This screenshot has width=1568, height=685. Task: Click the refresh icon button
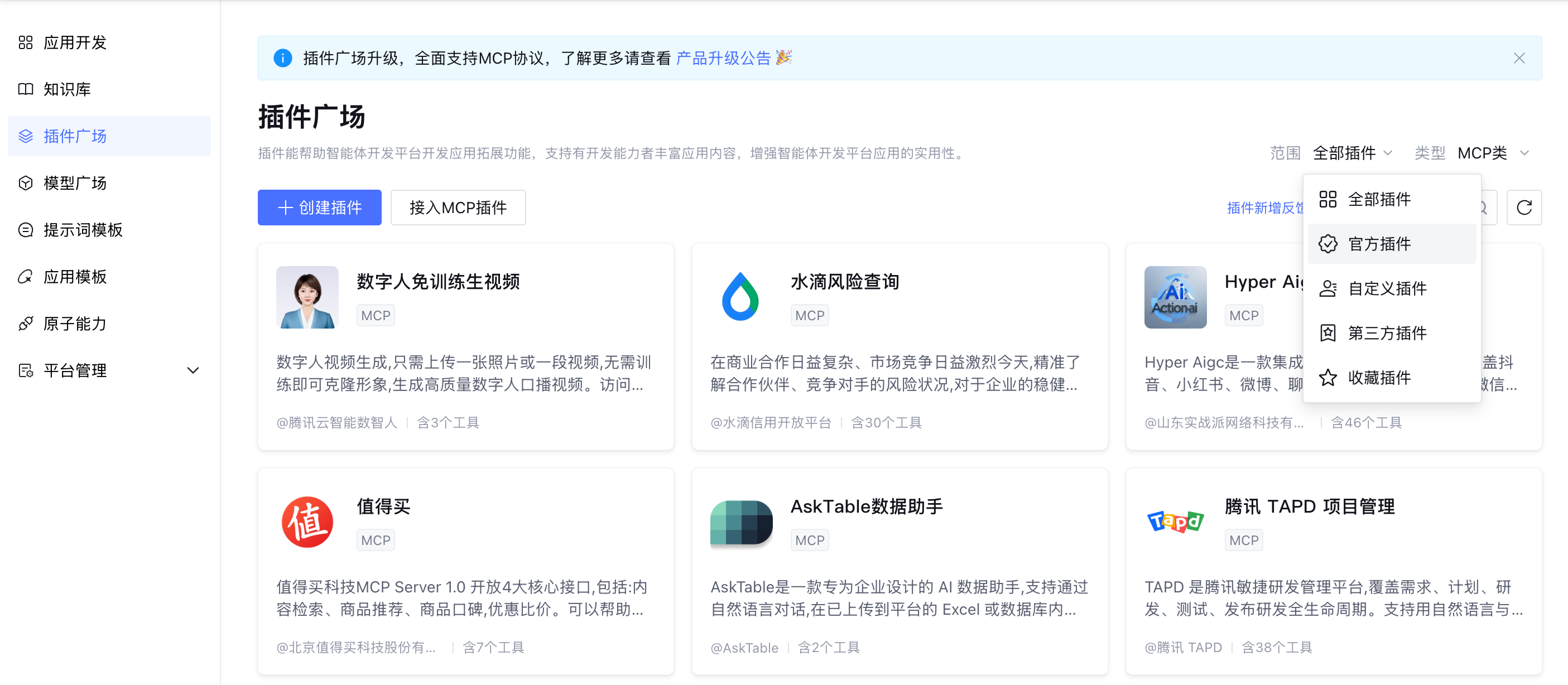click(1523, 208)
